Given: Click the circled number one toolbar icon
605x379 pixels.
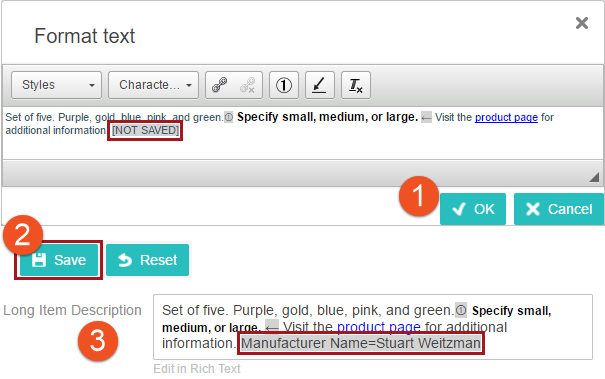Looking at the screenshot, I should [x=284, y=85].
